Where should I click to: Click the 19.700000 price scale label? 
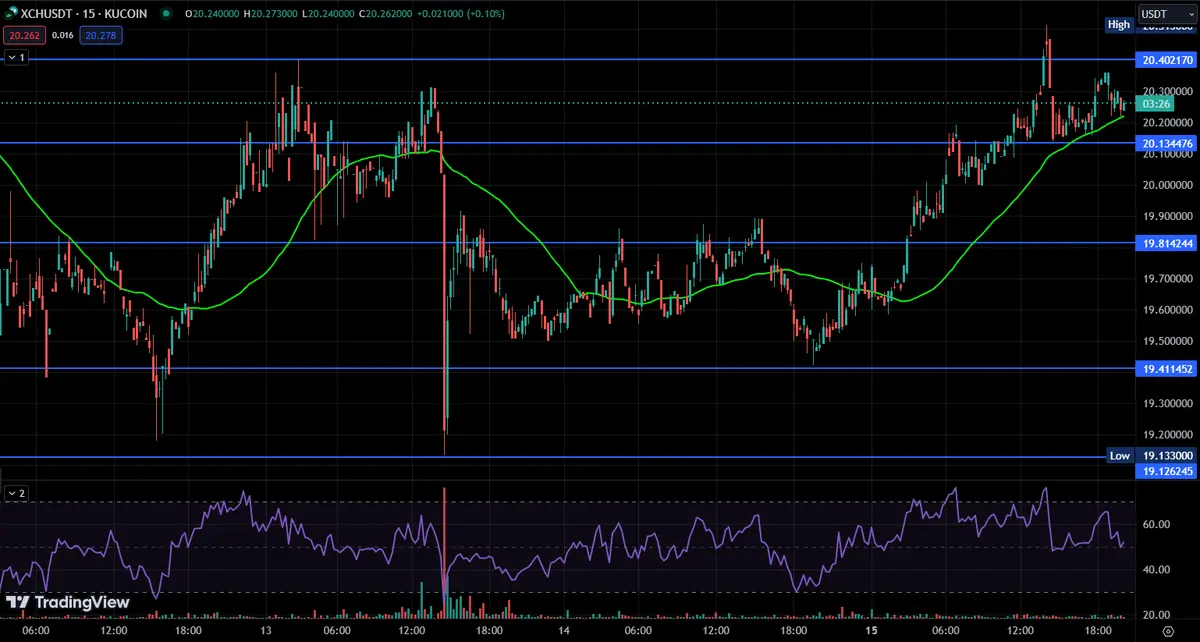pos(1167,279)
